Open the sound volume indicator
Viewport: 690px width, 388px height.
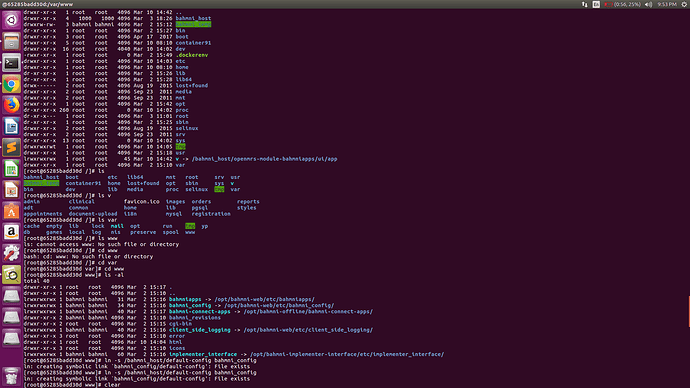648,4
